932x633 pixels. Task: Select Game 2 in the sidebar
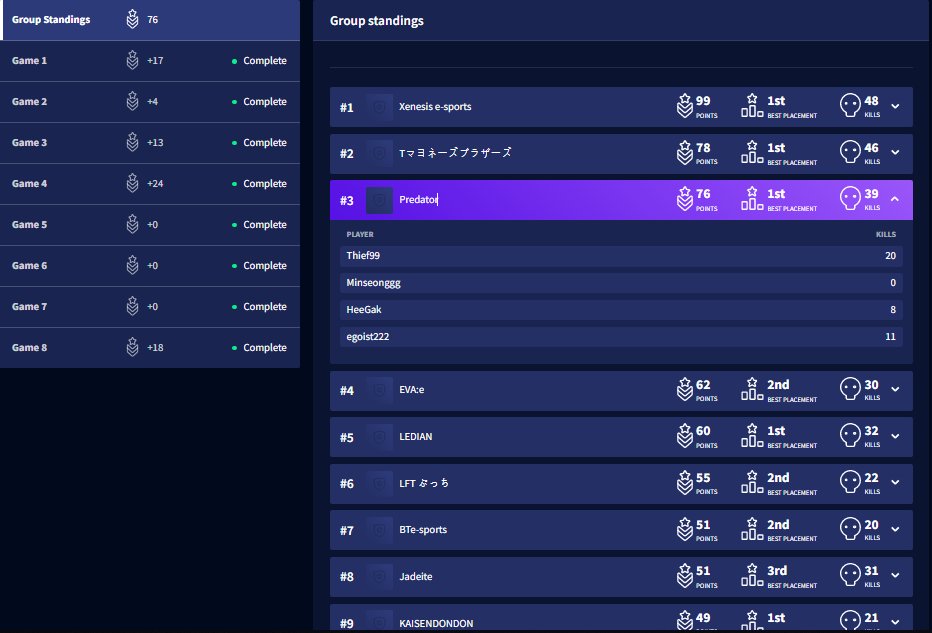coord(150,102)
